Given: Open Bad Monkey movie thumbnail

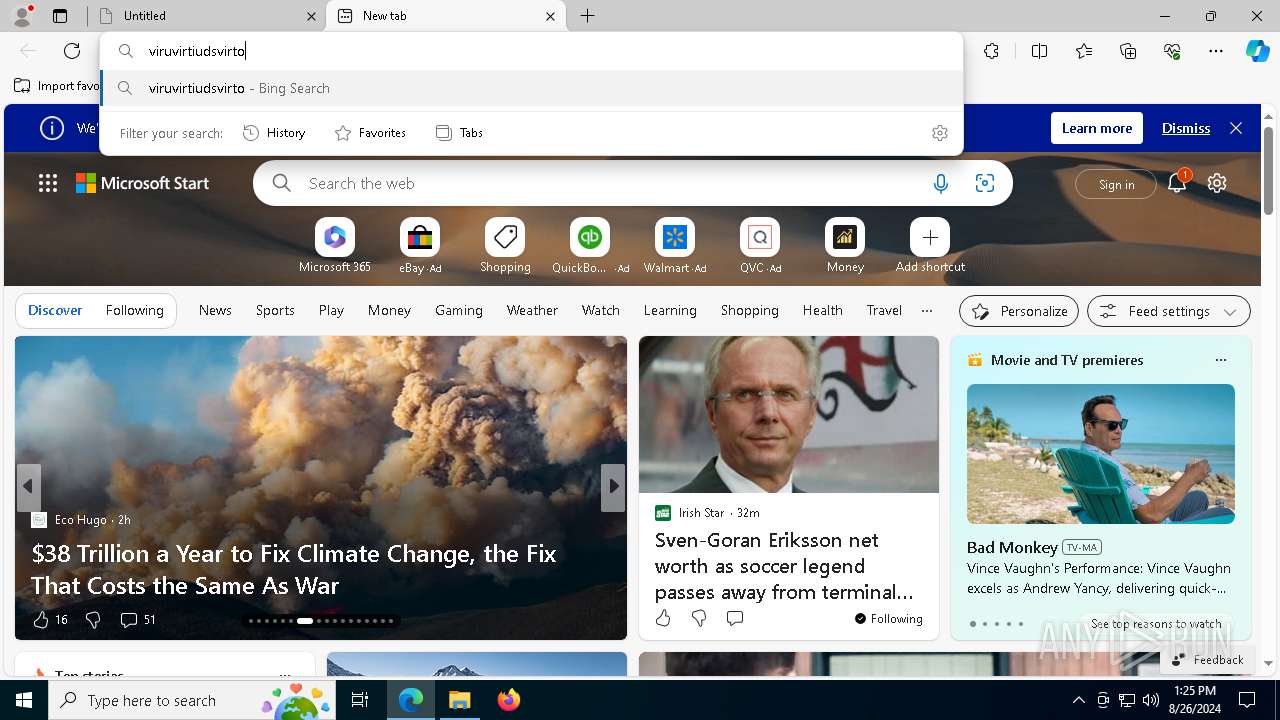Looking at the screenshot, I should (x=1101, y=454).
